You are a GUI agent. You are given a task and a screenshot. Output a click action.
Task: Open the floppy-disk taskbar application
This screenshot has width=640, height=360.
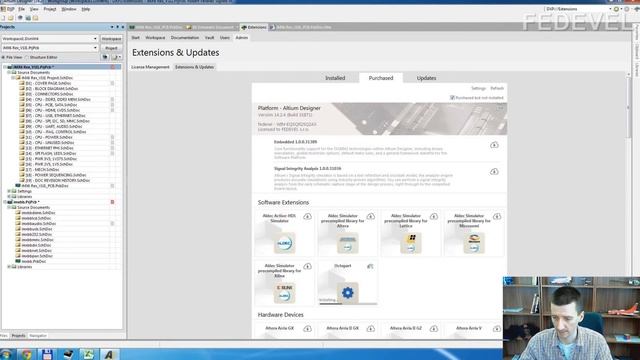pos(47,354)
